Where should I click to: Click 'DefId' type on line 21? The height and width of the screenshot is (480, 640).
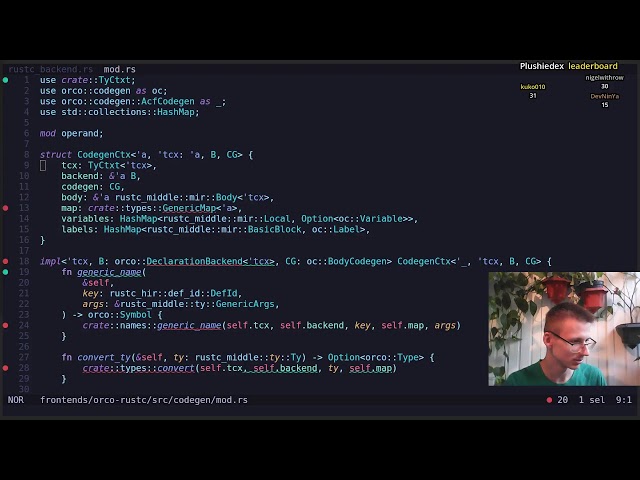point(224,293)
